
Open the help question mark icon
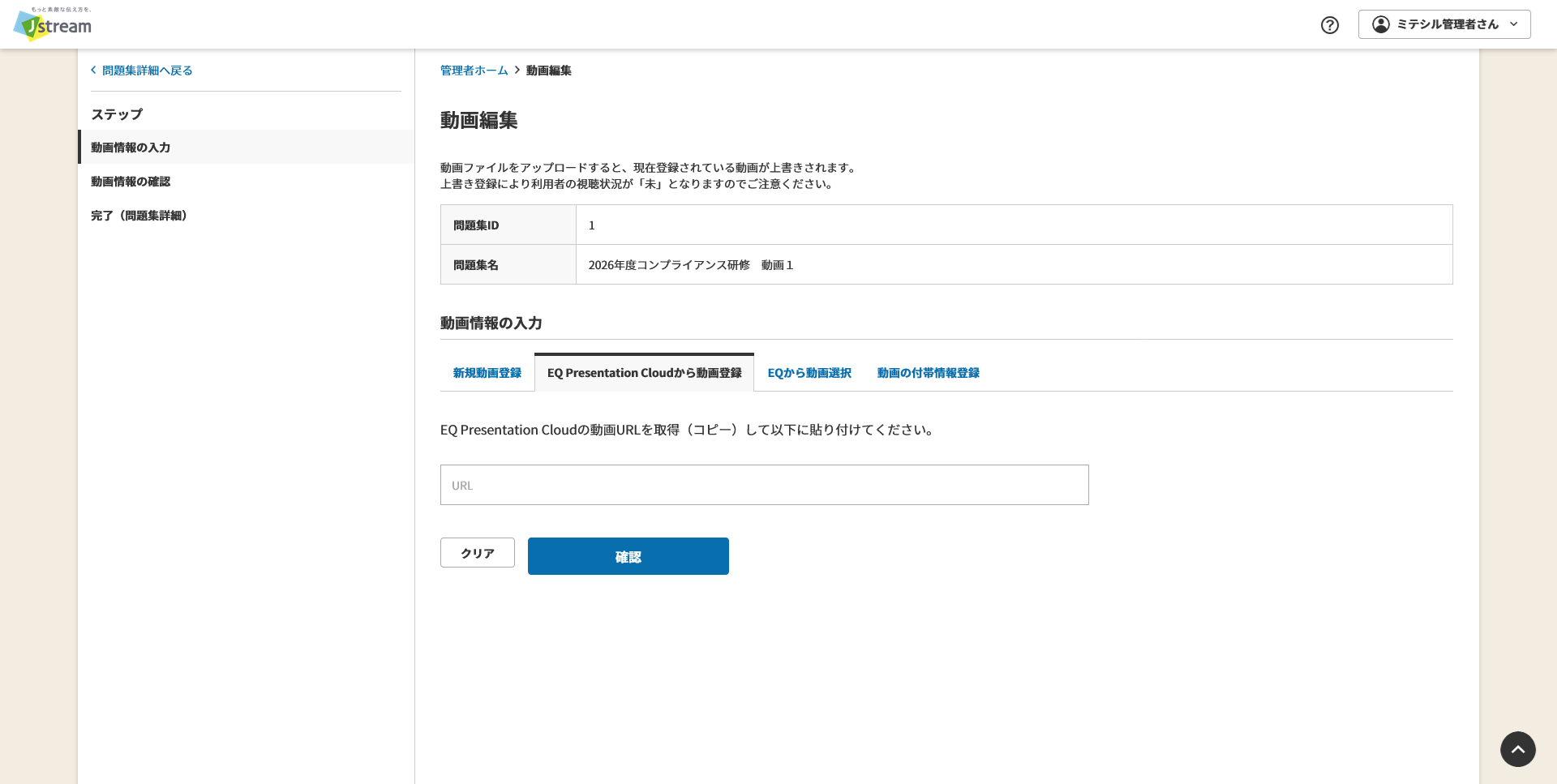pos(1330,24)
